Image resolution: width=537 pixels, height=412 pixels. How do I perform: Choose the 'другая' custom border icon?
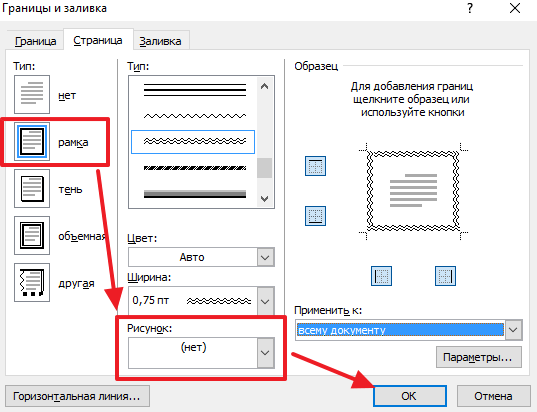pos(32,283)
